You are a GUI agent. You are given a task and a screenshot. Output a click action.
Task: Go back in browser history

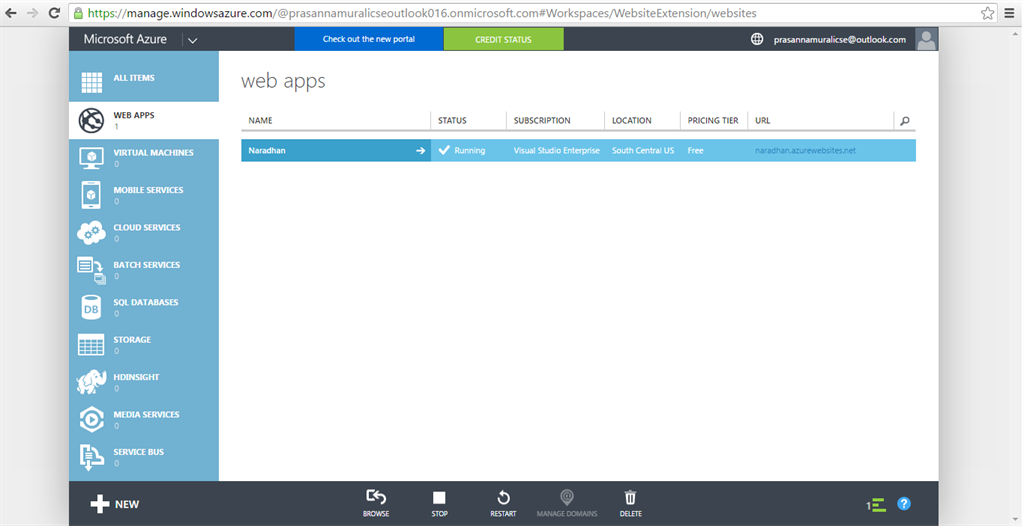tap(11, 12)
